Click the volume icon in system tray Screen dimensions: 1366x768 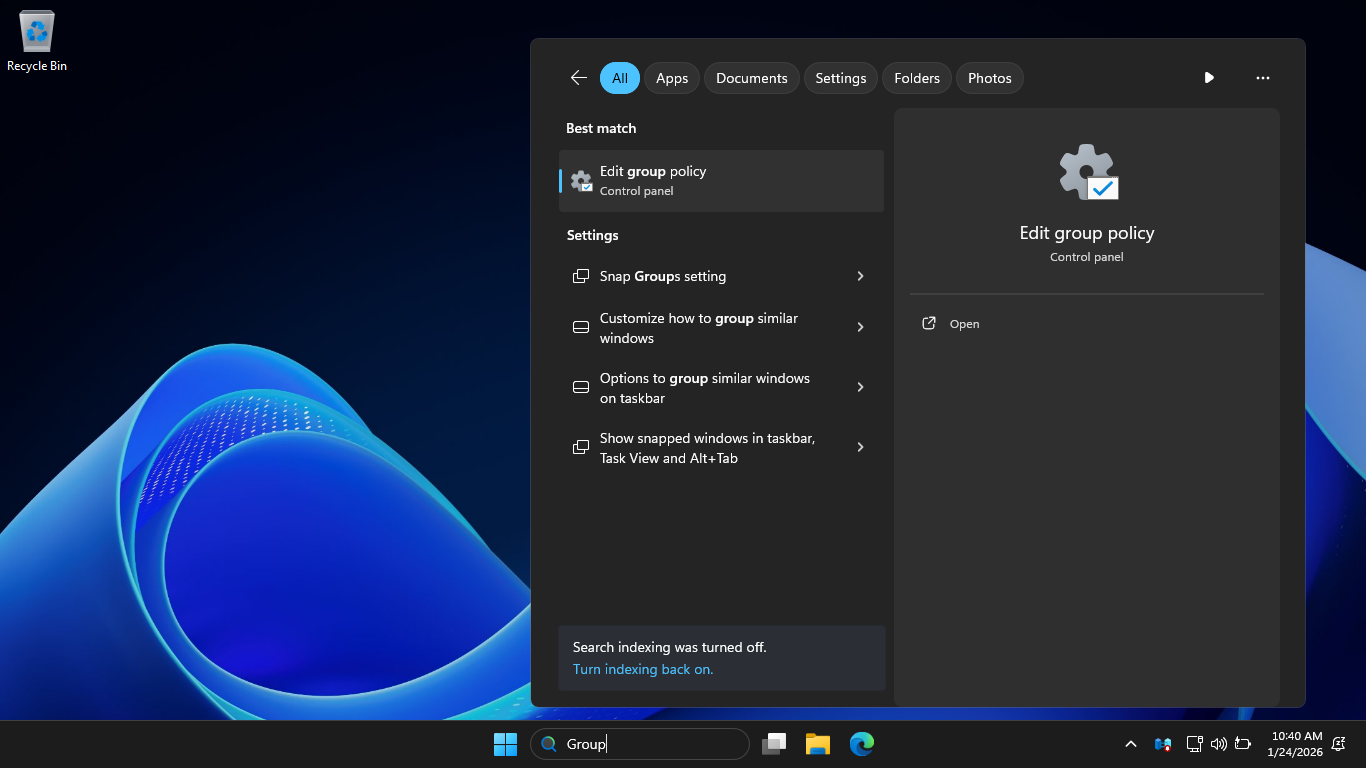tap(1218, 744)
